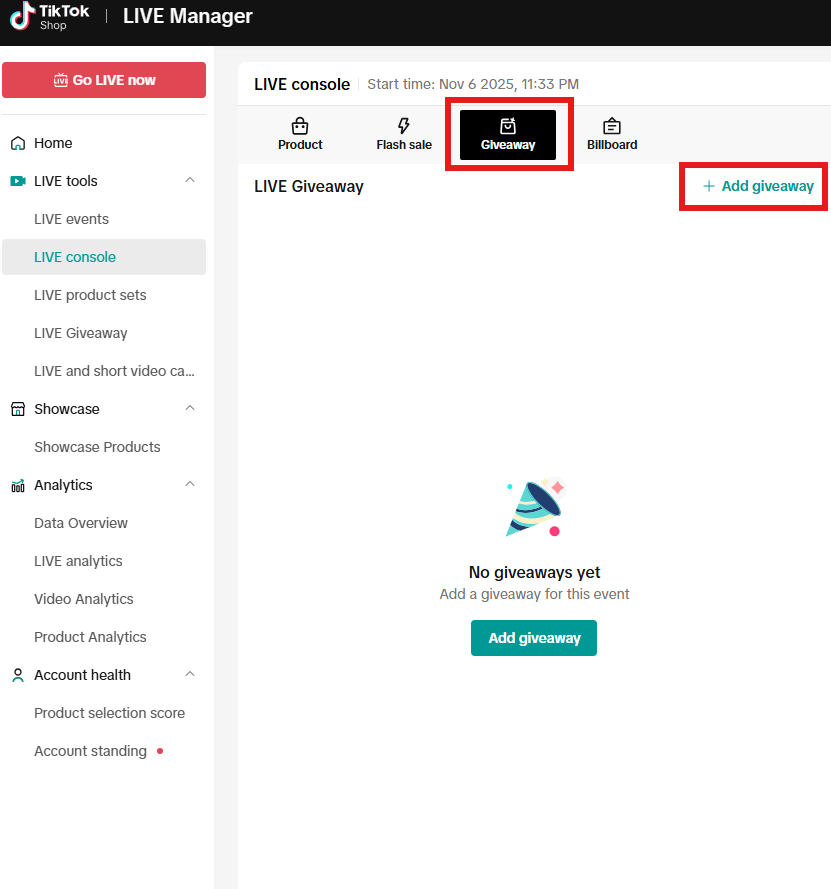
Task: Collapse the Account health section
Action: 190,675
